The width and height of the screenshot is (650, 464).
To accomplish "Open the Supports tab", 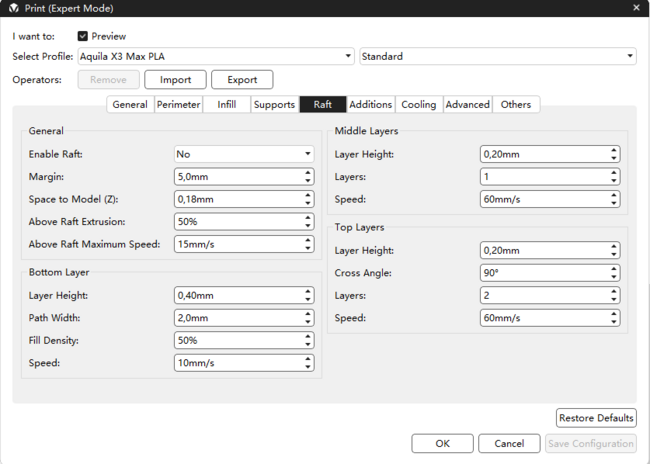I will pos(274,104).
